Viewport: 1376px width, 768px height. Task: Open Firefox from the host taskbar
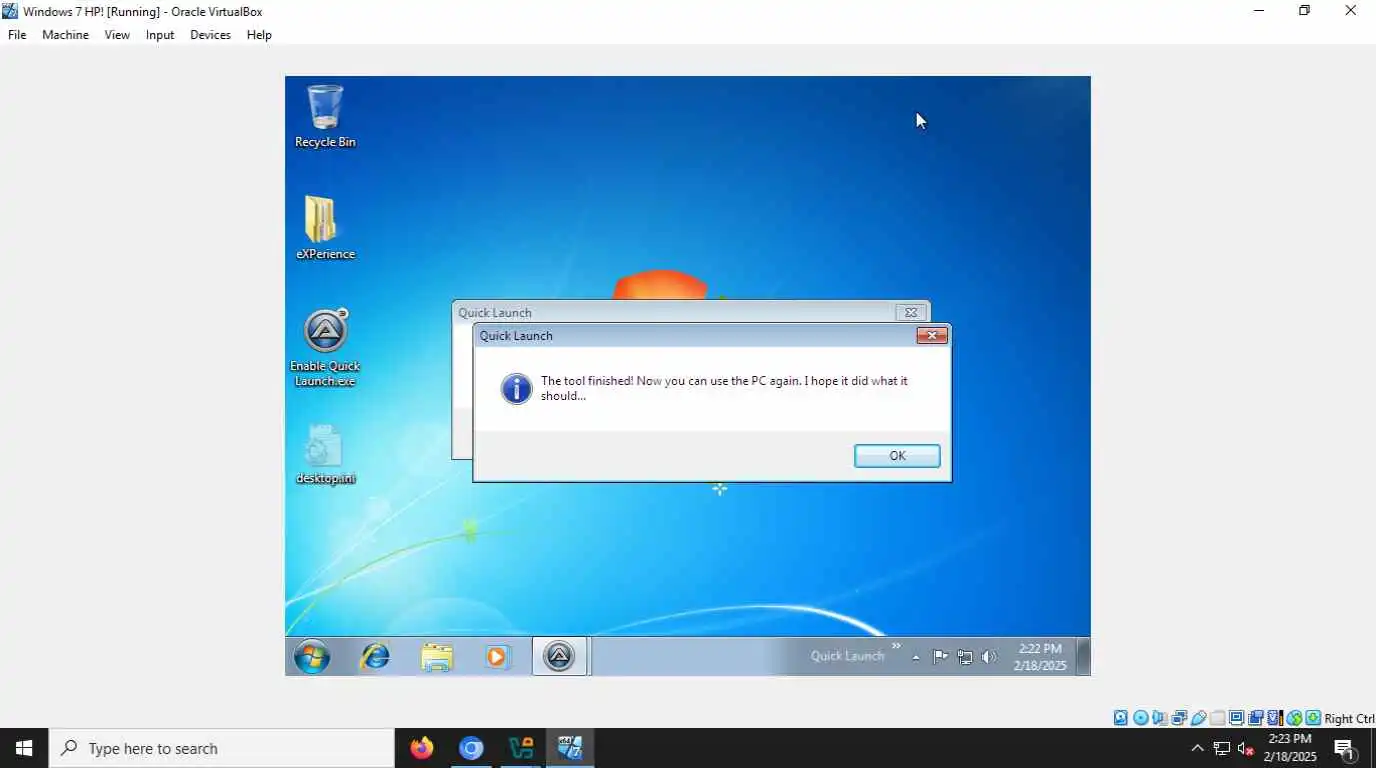(422, 748)
